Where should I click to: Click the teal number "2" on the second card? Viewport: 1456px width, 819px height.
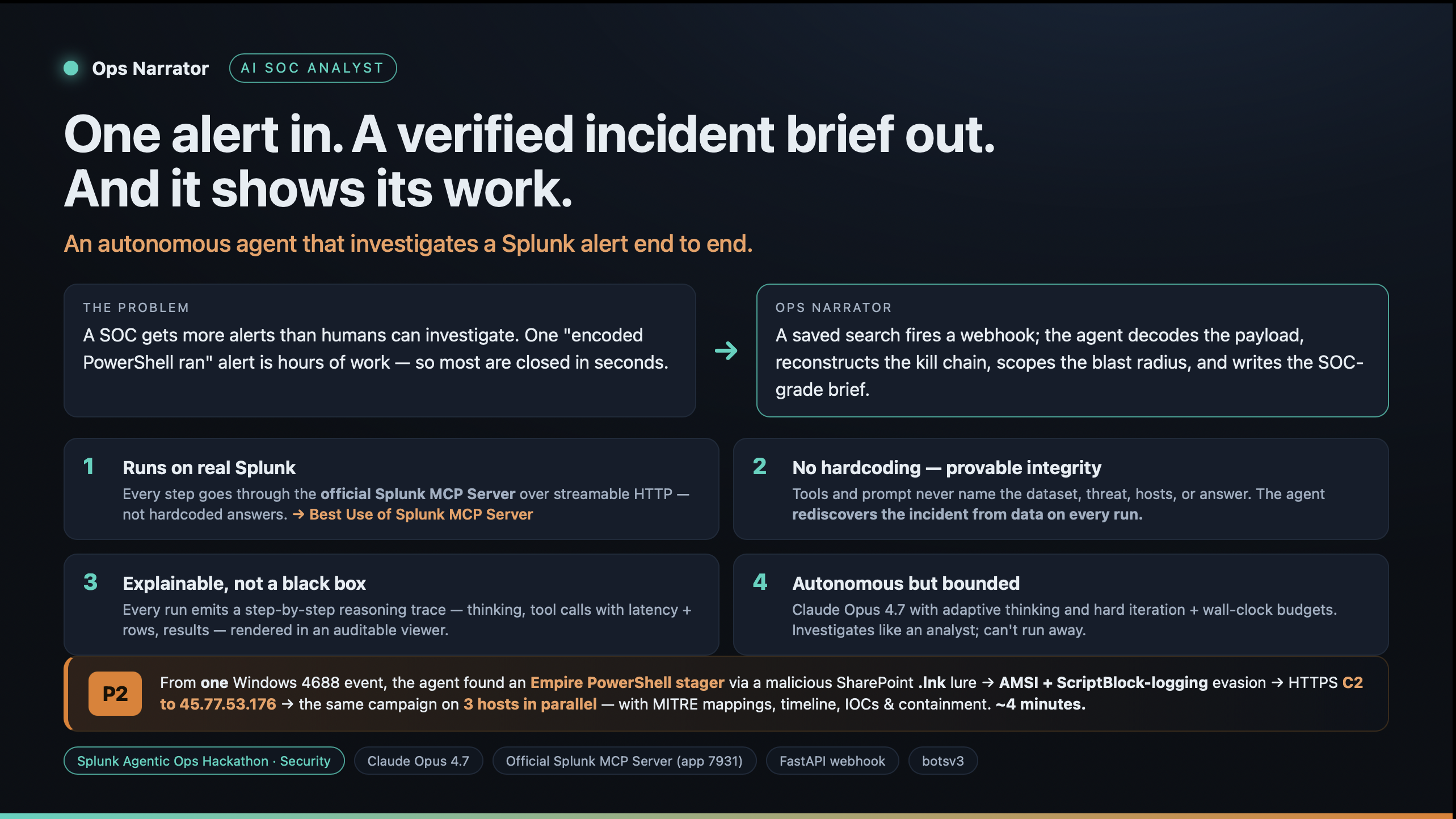760,466
